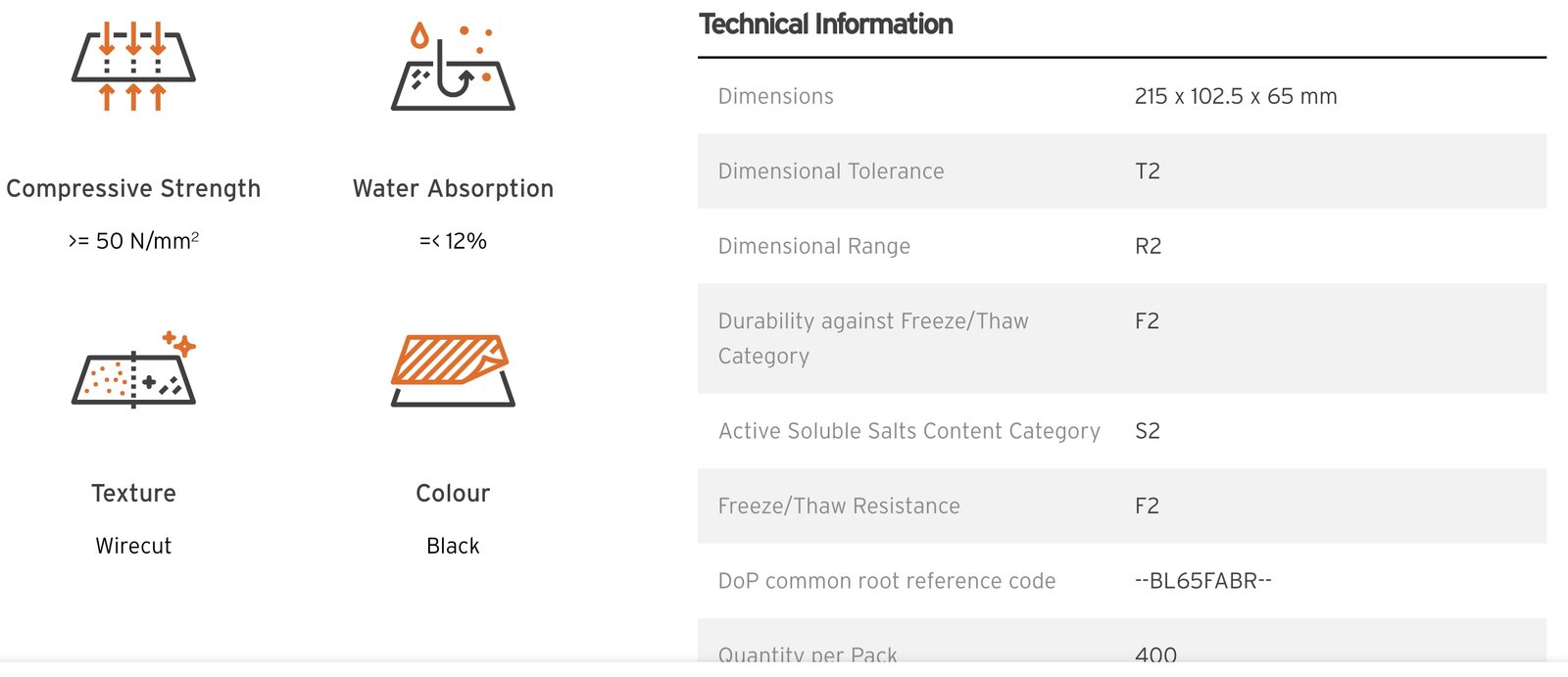
Task: Click the Texture wirecut icon
Action: click(x=134, y=370)
